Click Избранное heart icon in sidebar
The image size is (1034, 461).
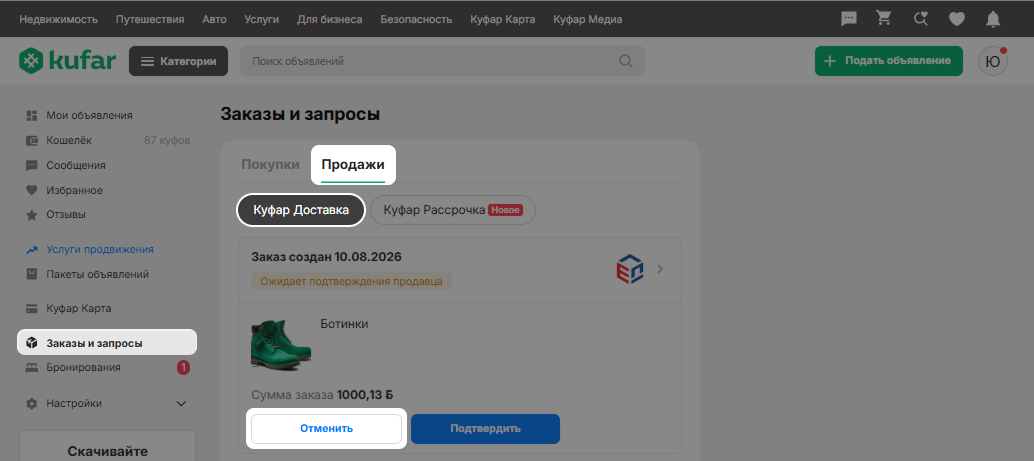(x=31, y=190)
